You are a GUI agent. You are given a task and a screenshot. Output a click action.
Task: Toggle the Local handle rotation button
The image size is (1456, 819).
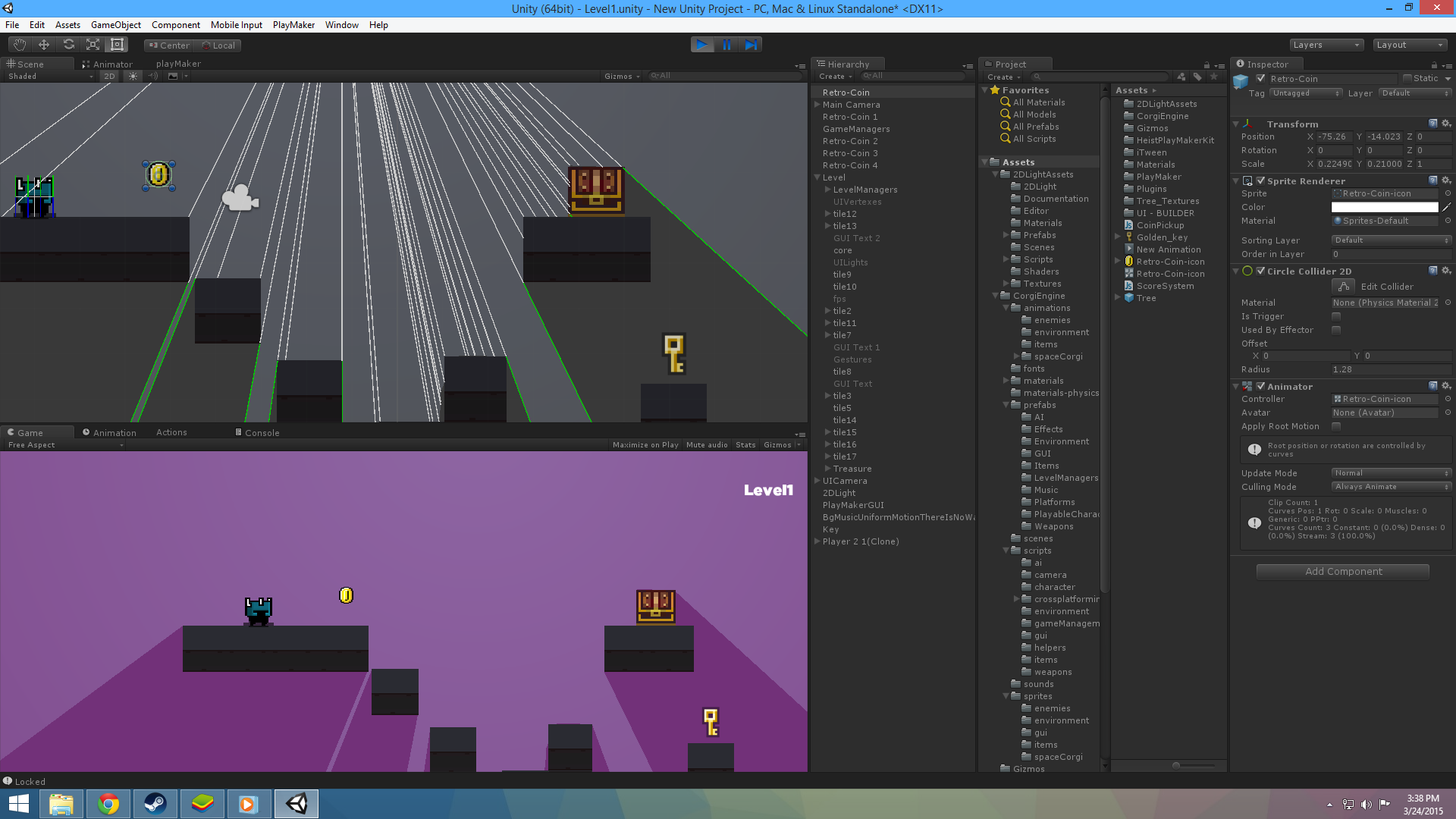point(218,45)
